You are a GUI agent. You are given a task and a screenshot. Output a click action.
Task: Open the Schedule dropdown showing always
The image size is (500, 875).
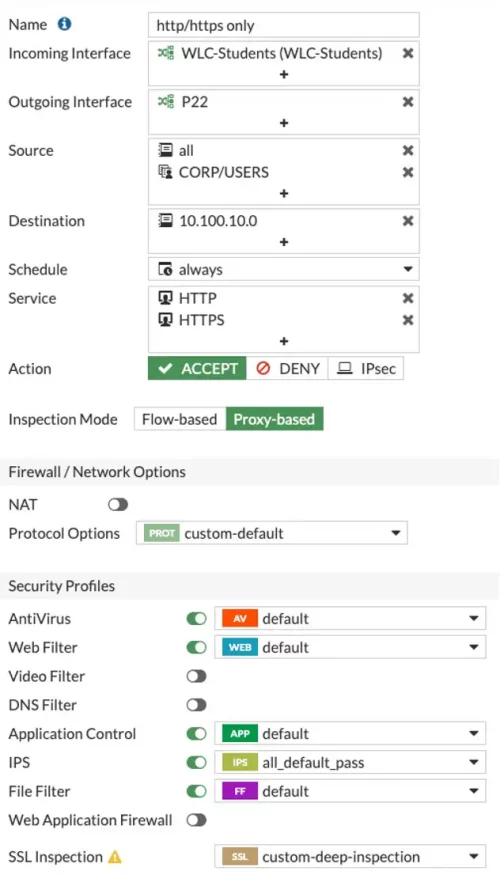283,270
